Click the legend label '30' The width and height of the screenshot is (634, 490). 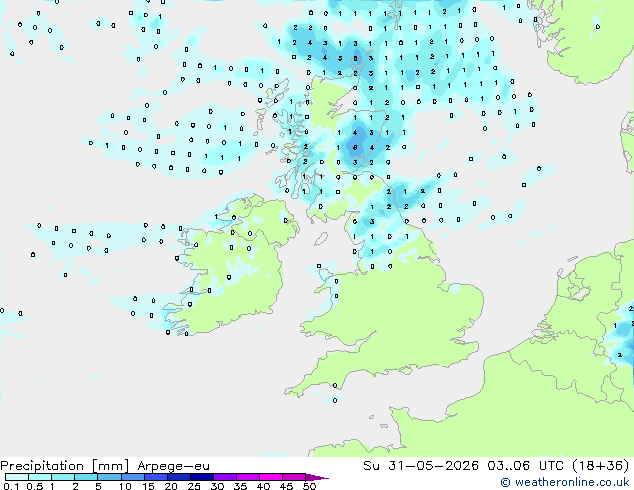coord(217,486)
